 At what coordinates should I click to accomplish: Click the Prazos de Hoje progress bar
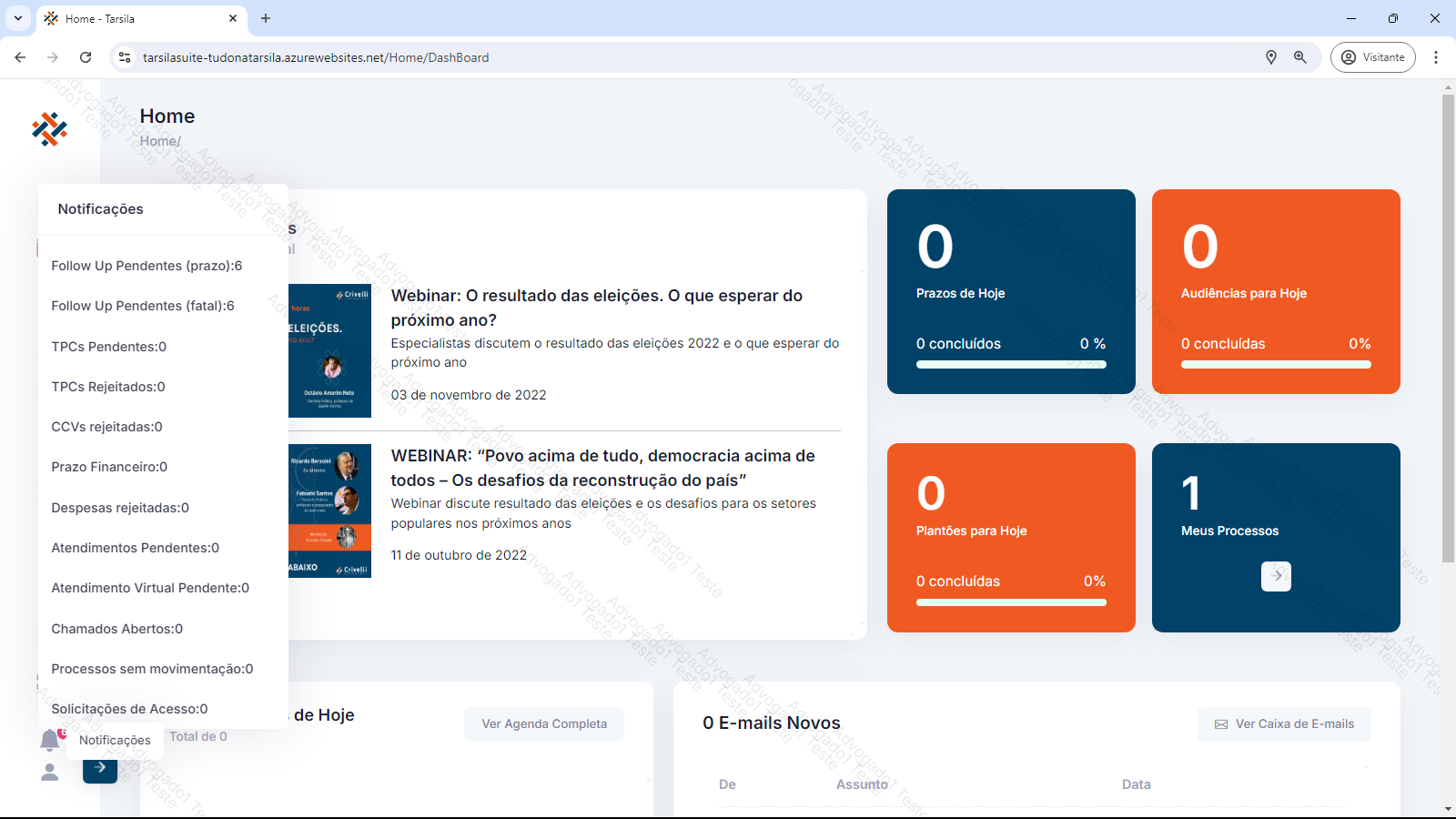[x=1010, y=365]
